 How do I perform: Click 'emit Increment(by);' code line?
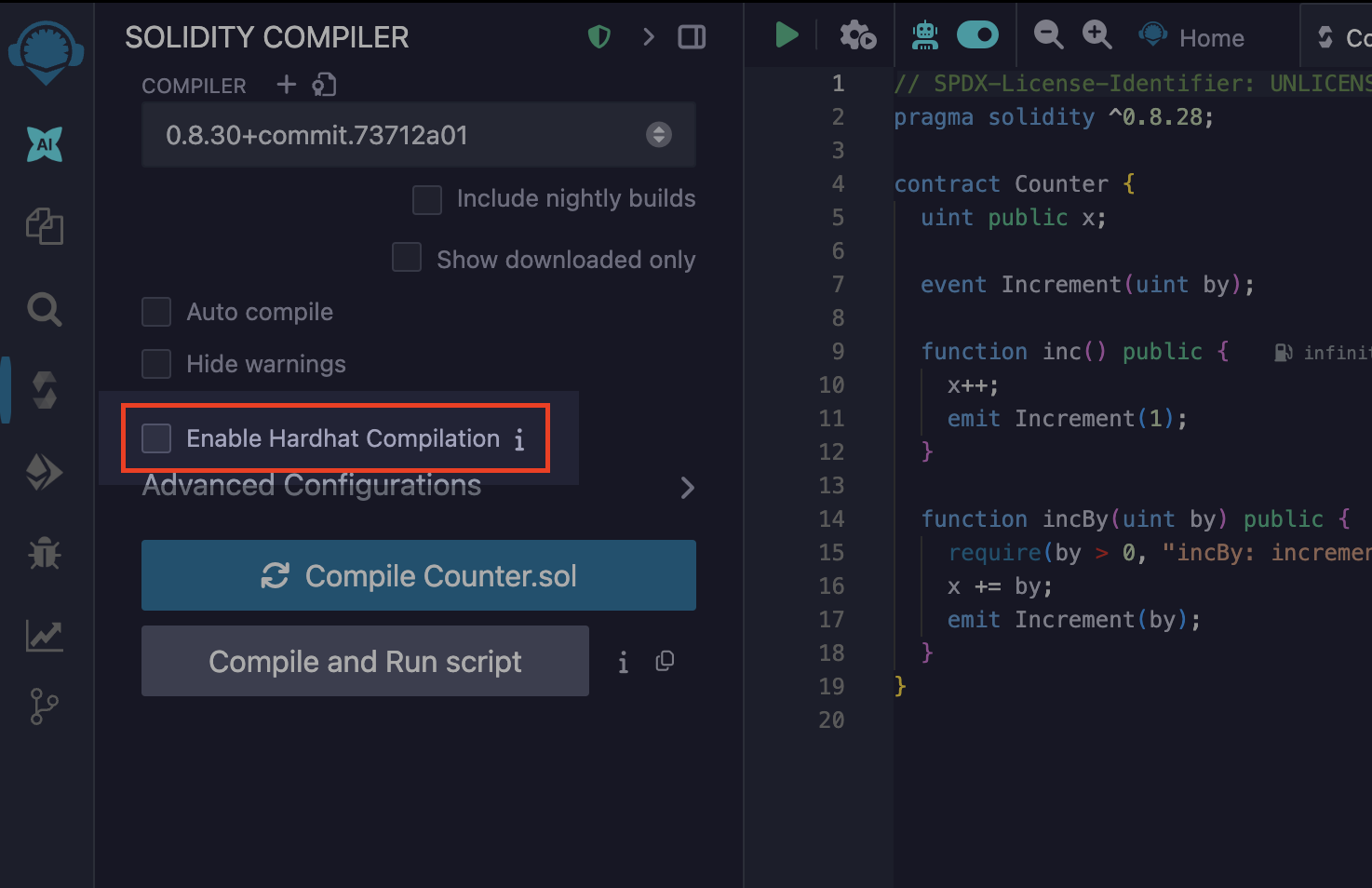[x=1074, y=620]
